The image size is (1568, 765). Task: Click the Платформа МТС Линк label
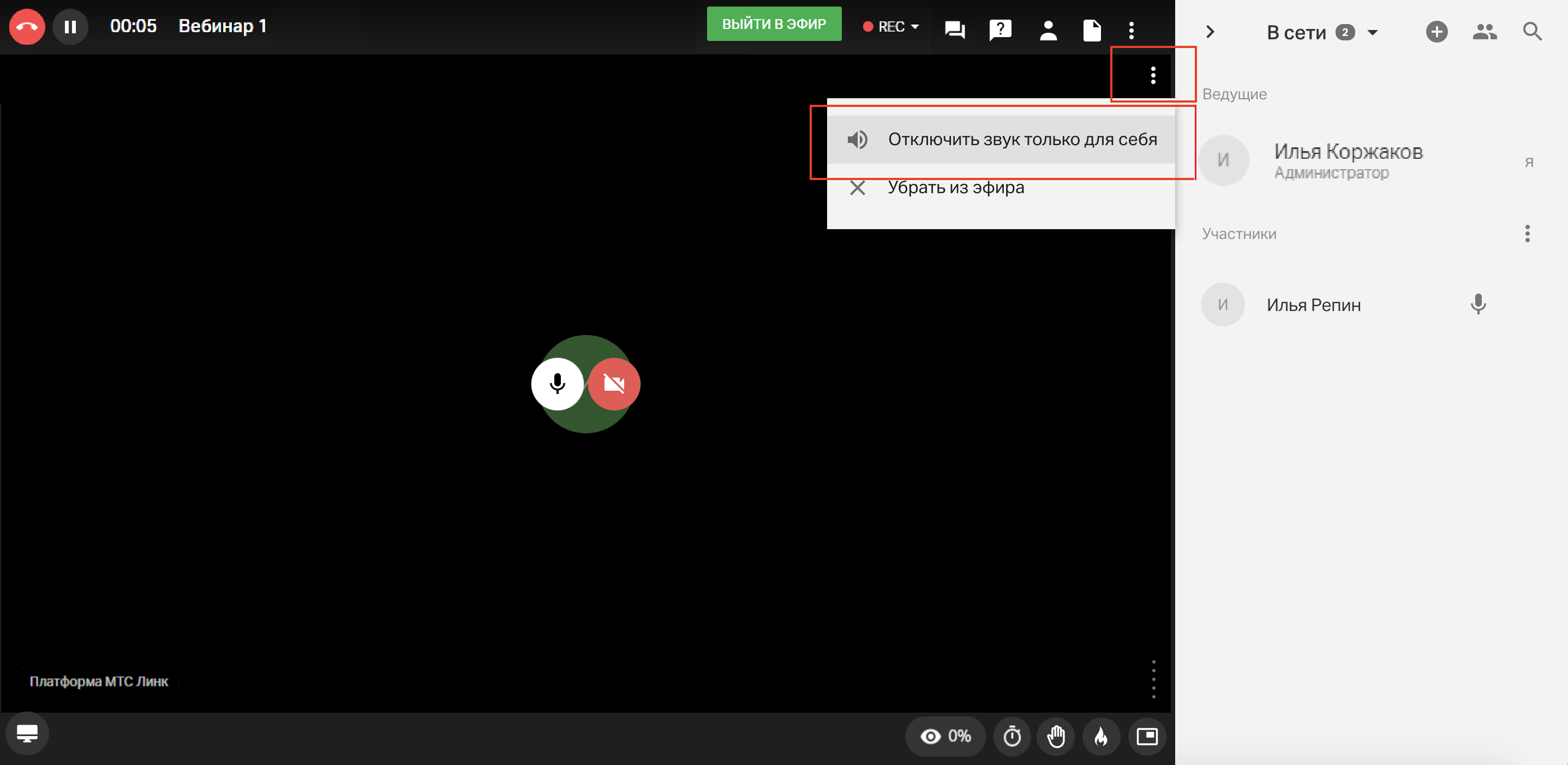point(99,681)
